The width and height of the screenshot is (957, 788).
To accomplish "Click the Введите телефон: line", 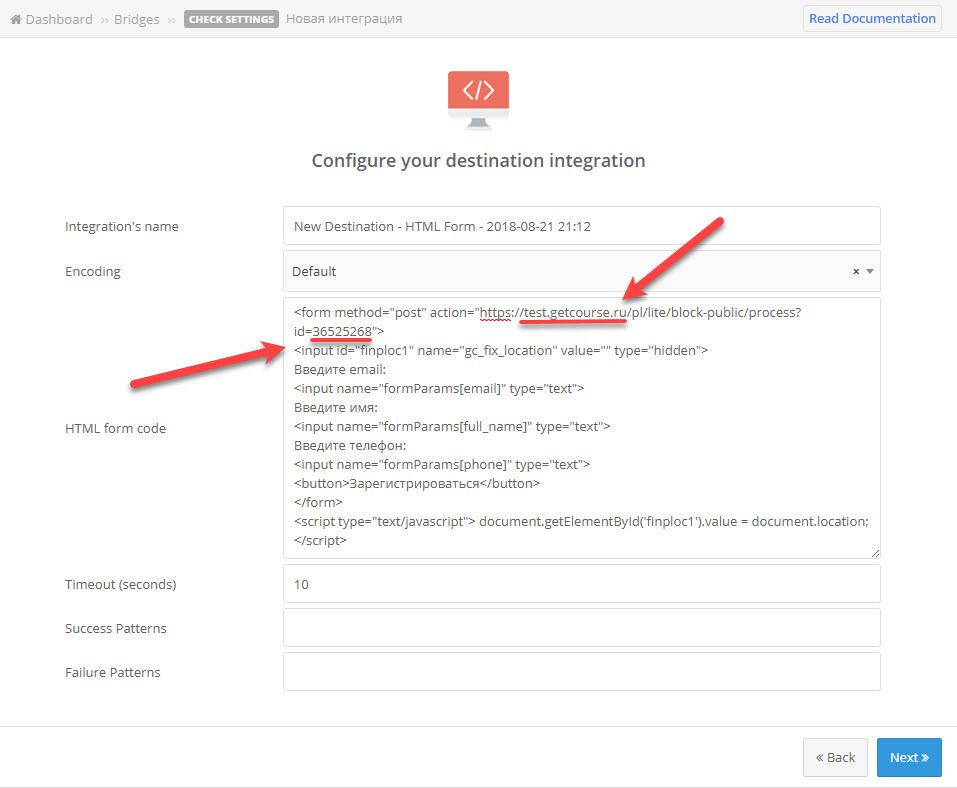I will pos(350,446).
